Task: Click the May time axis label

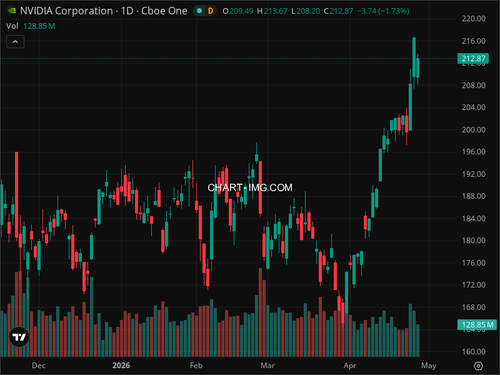Action: point(429,366)
